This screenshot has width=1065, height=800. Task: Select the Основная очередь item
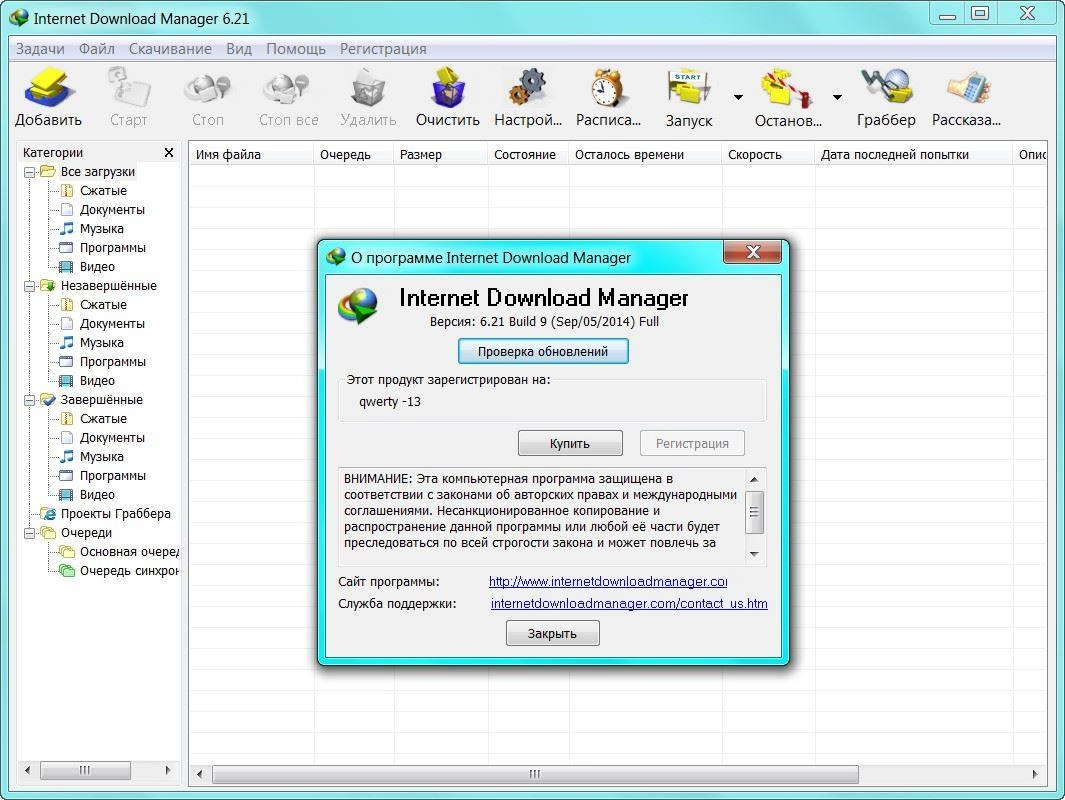point(129,552)
